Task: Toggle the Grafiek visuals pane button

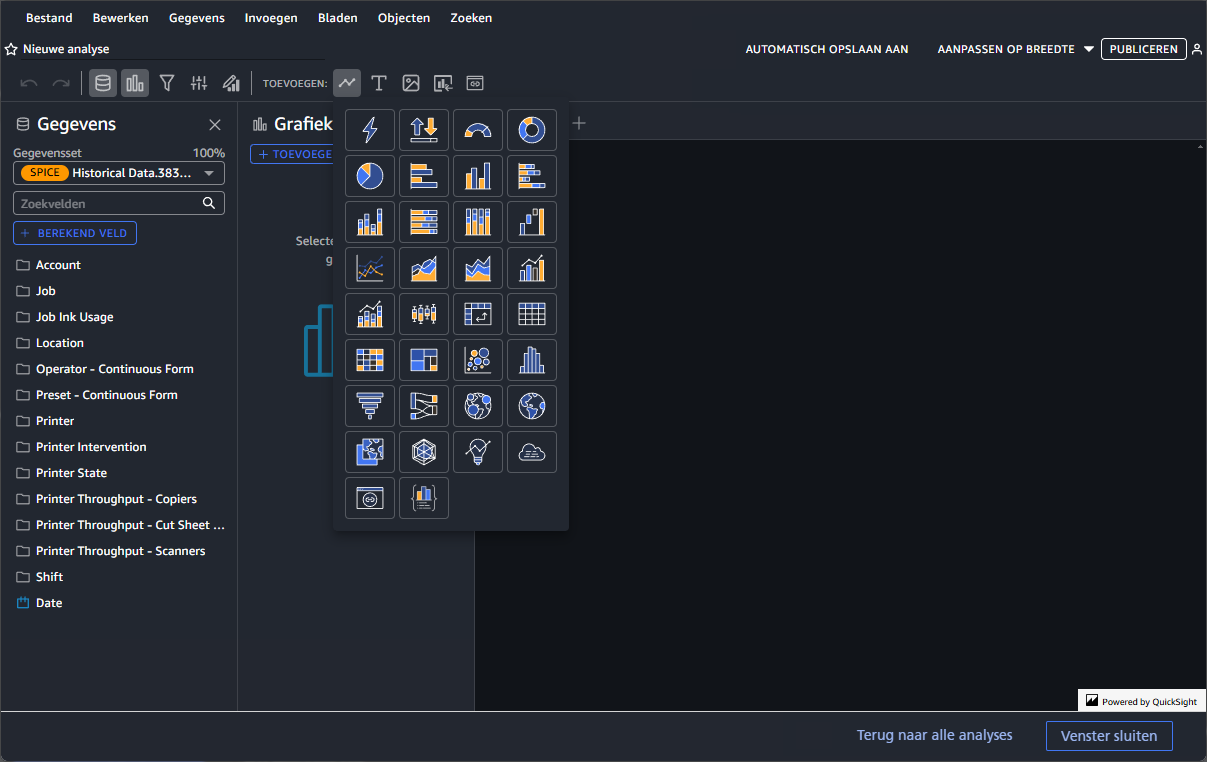Action: (135, 83)
